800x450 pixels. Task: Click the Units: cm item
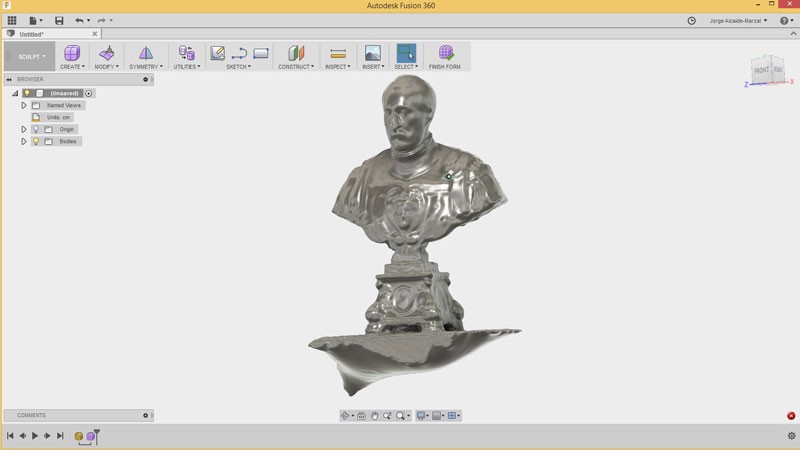coord(58,117)
